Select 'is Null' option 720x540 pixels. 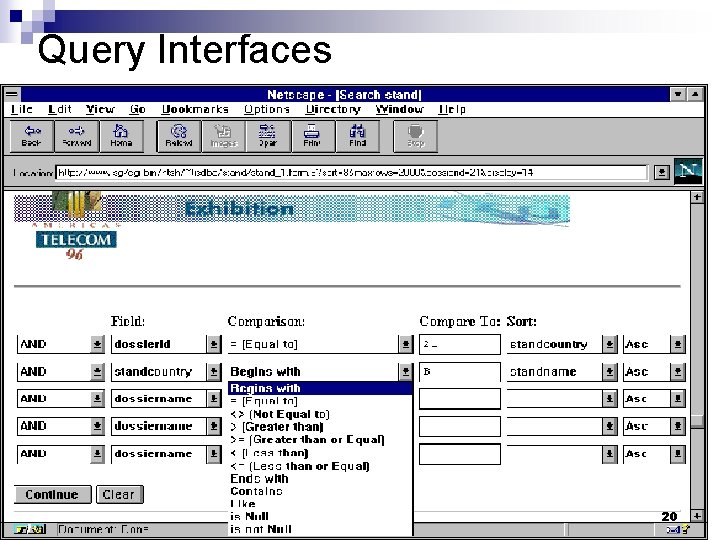(320, 516)
